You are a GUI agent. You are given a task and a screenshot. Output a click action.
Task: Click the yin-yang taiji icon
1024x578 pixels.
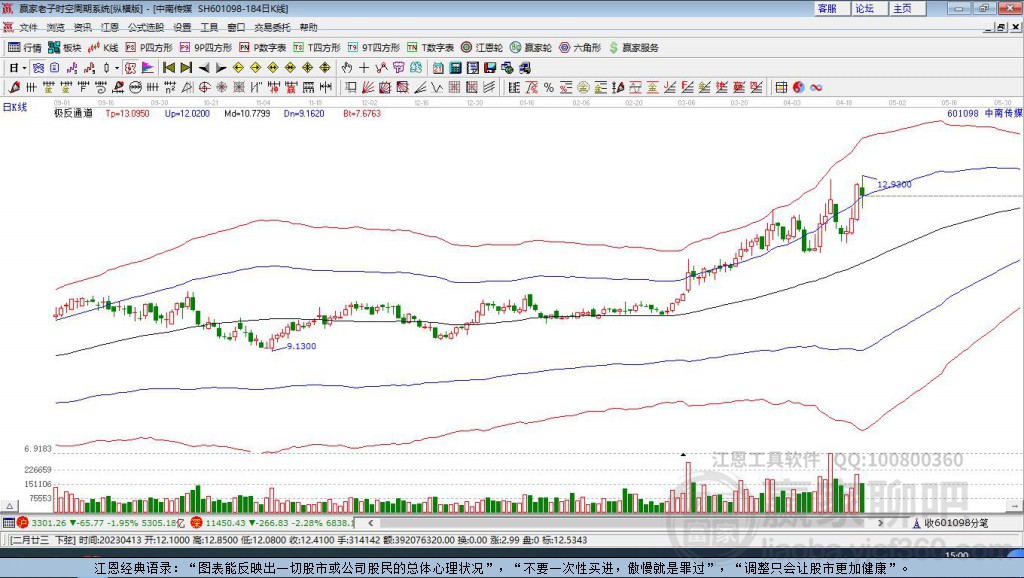(x=799, y=88)
